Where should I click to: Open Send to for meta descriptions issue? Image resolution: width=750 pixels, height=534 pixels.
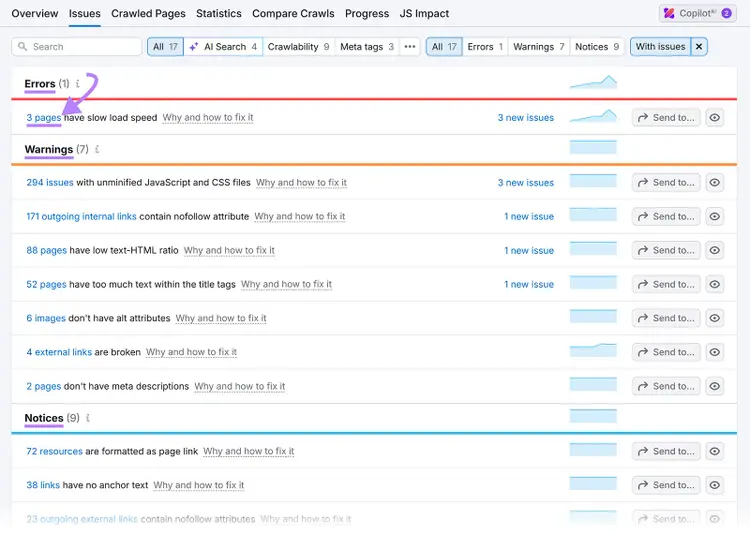666,386
